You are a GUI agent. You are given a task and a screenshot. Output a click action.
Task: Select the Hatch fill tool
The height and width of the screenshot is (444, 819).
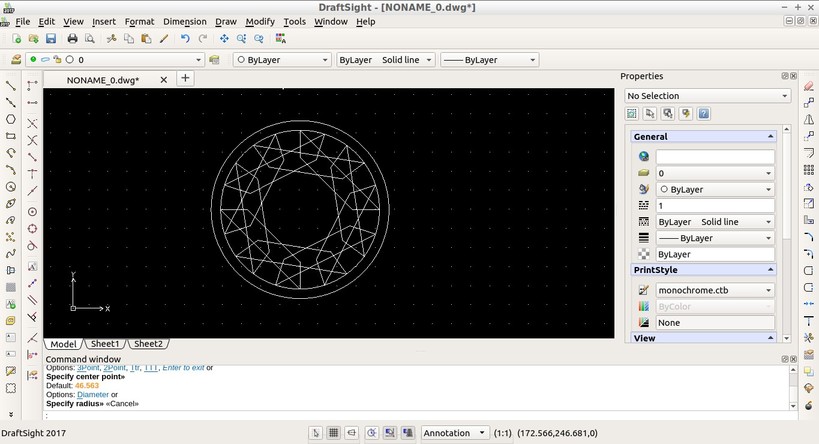click(10, 287)
